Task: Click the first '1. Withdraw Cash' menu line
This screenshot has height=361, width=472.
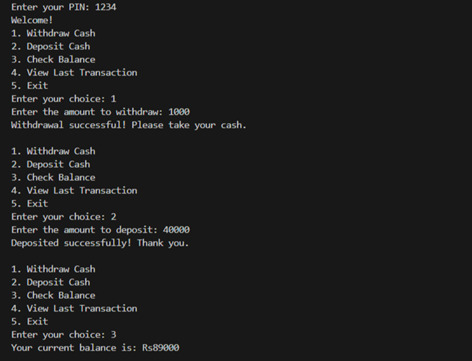Action: pos(53,33)
